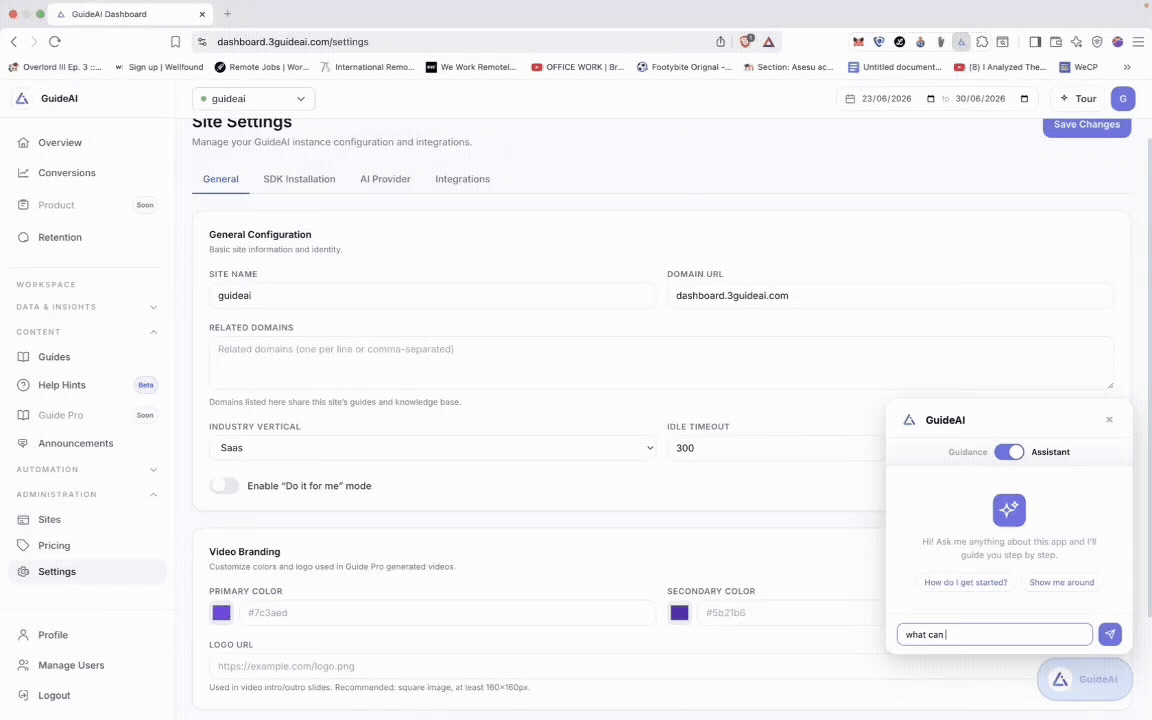Send the chat message with paper plane icon
The width and height of the screenshot is (1152, 720).
tap(1109, 634)
